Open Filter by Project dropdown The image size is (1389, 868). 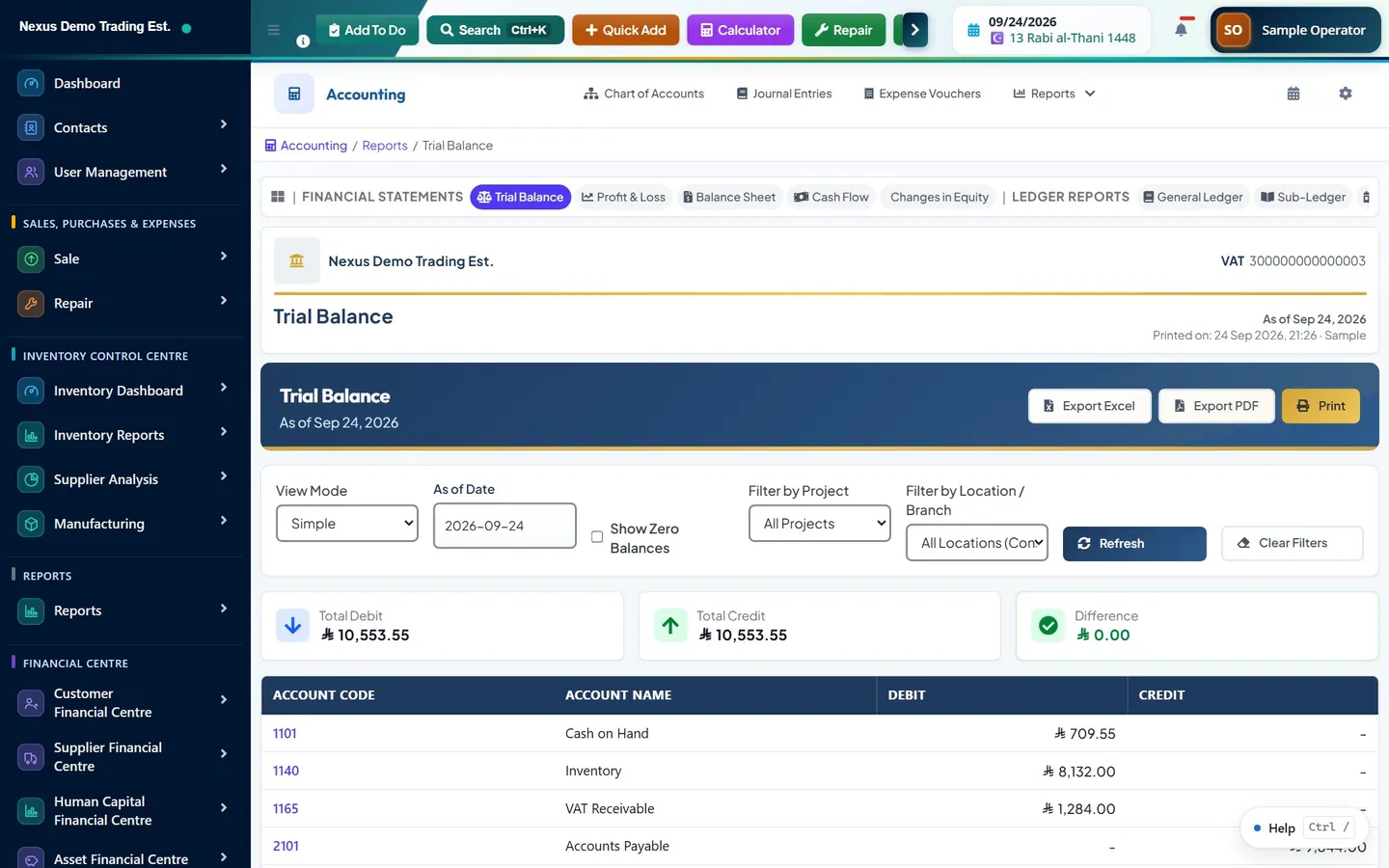click(x=820, y=524)
